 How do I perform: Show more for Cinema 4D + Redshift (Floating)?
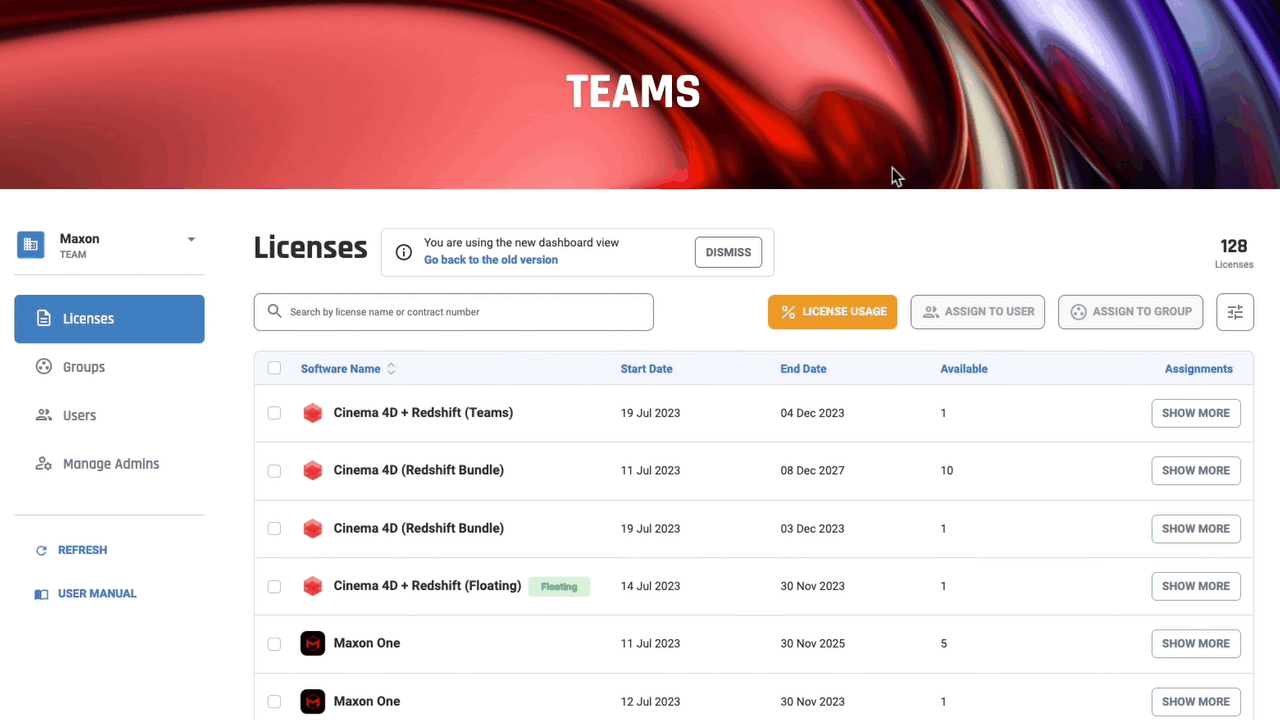click(x=1196, y=586)
